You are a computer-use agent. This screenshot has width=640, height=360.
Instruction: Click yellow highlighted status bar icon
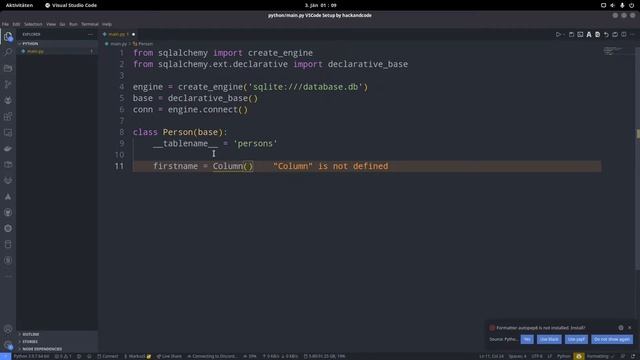(579, 356)
